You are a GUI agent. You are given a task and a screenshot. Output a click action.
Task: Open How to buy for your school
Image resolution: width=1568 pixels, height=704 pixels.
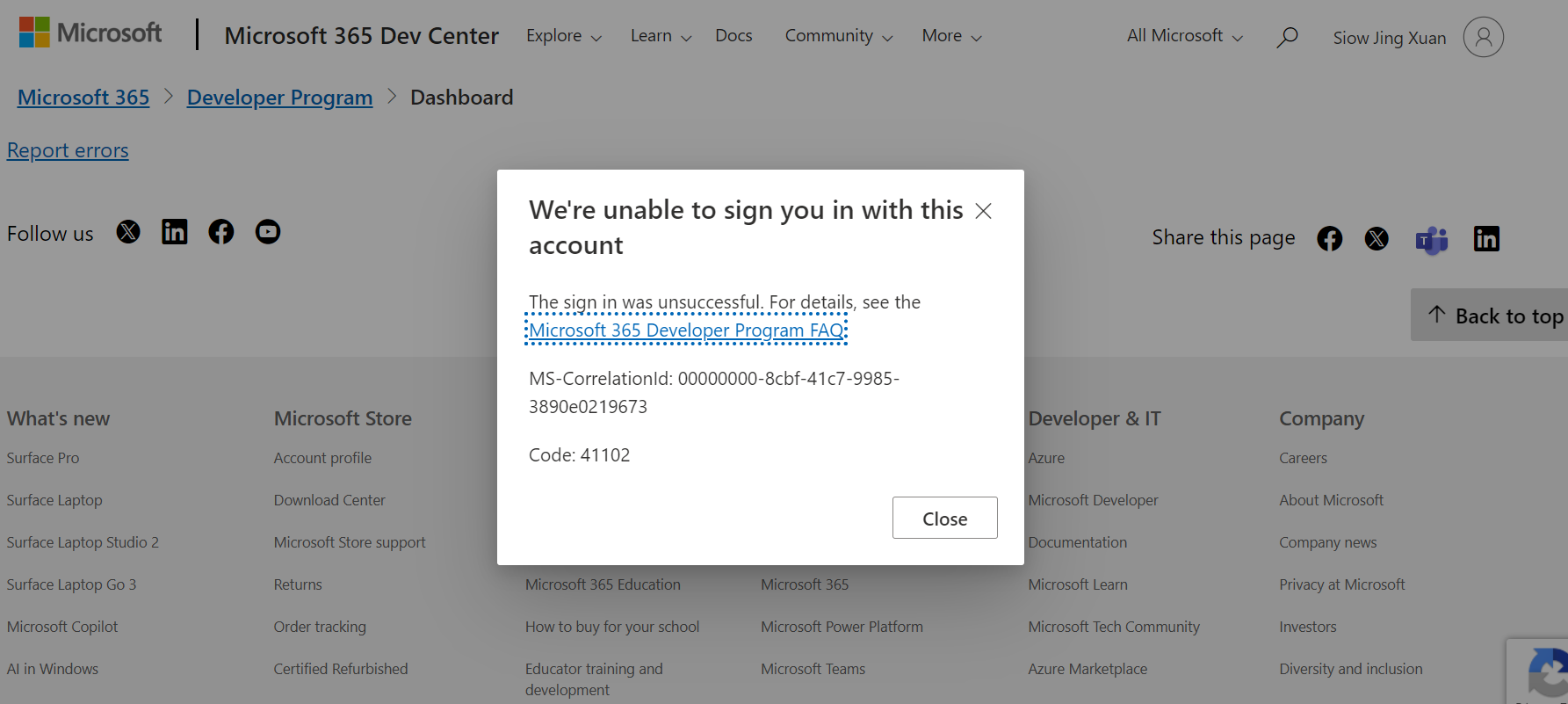click(x=612, y=627)
